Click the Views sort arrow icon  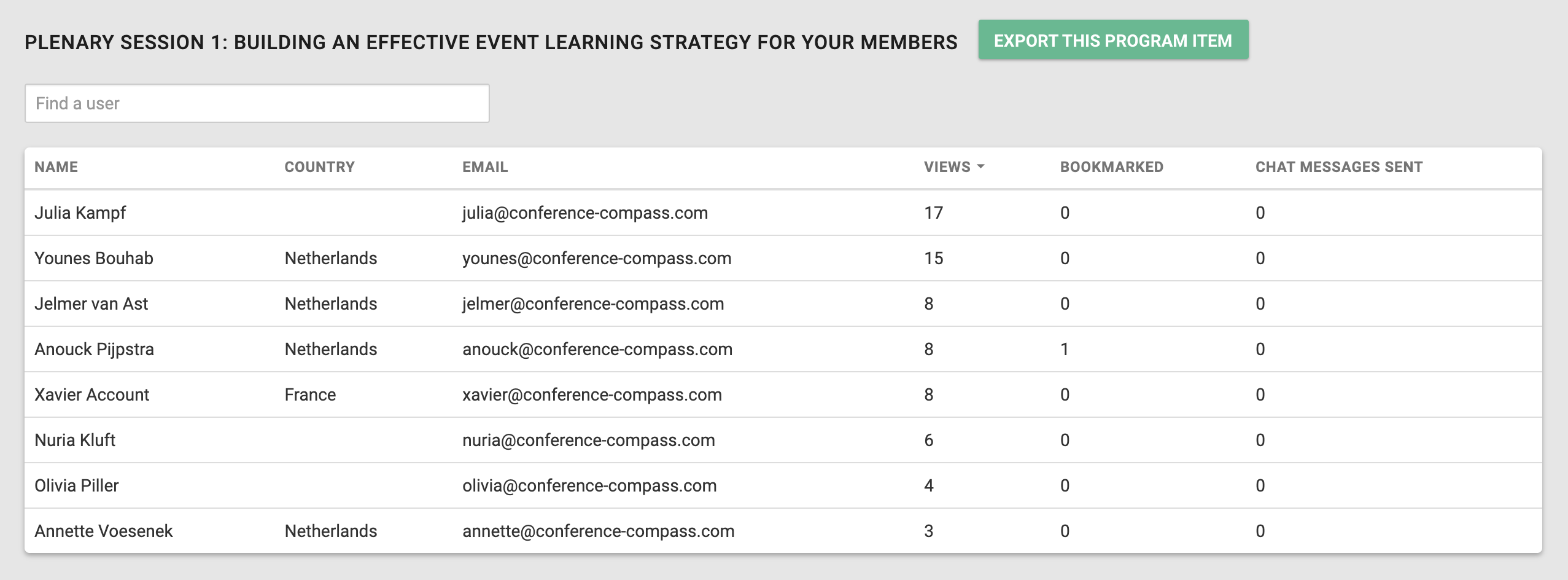980,167
